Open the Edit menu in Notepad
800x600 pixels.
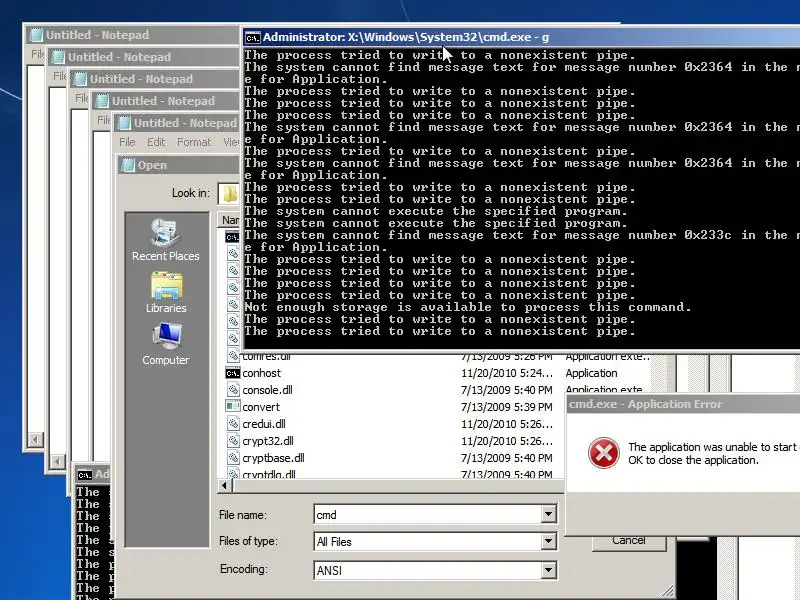click(156, 142)
